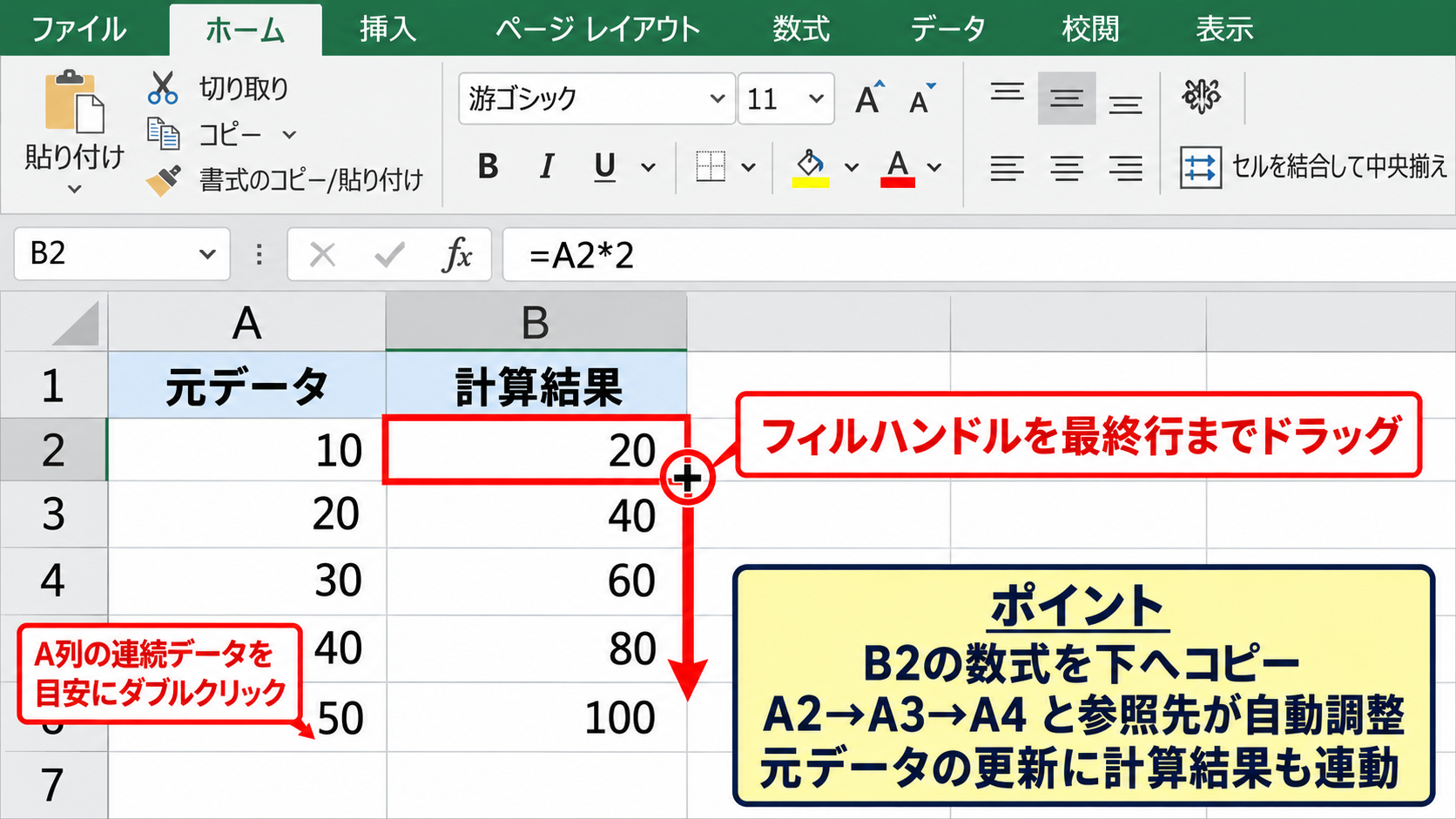Open the font size 11 dropdown

pos(816,98)
